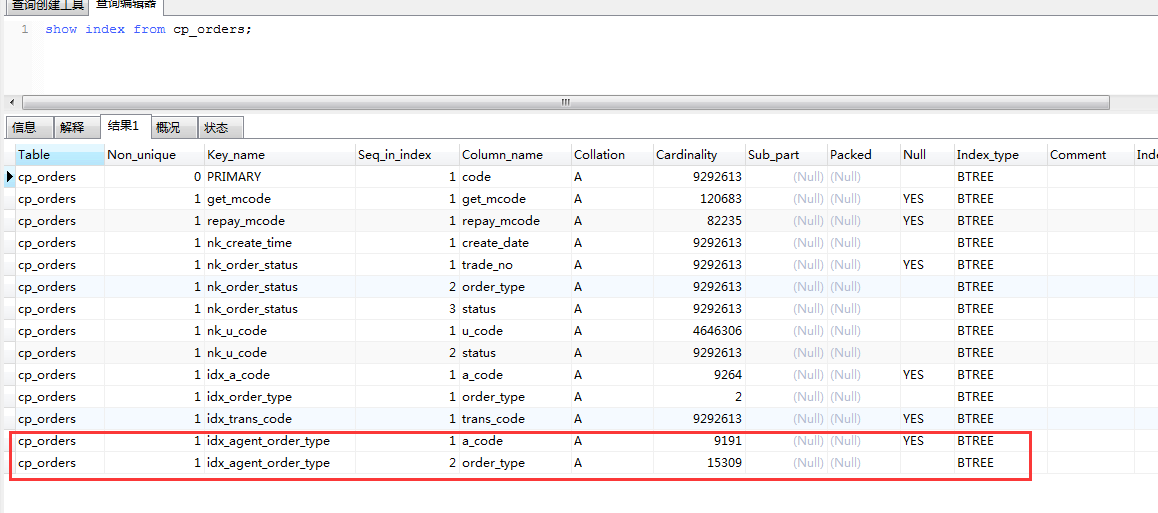
Task: Select the BTREE cell in the PRIMARY row
Action: click(1001, 177)
